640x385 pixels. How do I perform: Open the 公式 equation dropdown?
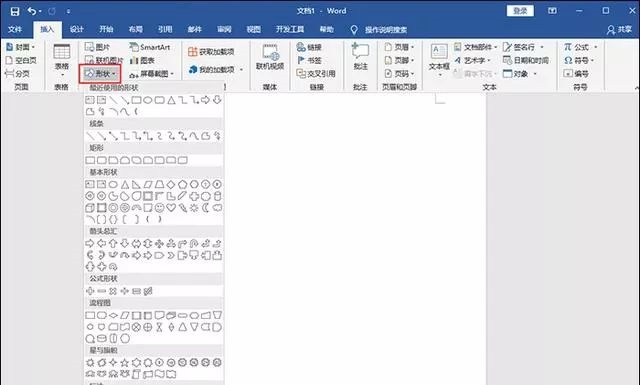(580, 47)
